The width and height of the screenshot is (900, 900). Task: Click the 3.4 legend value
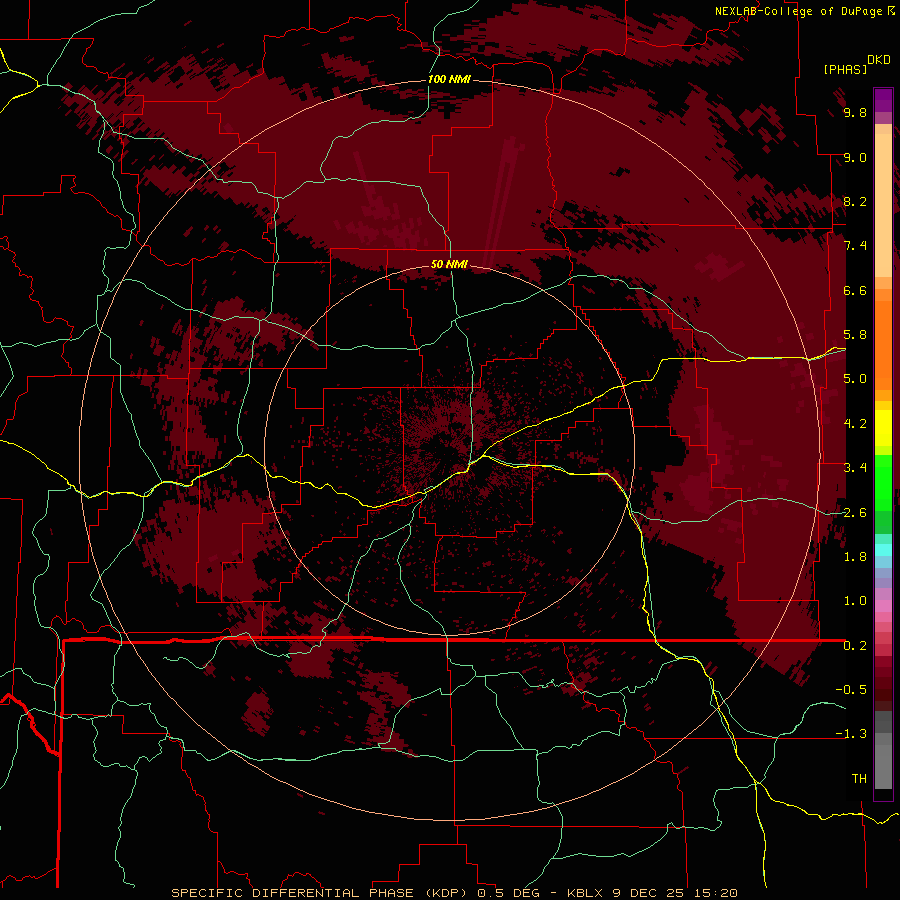(855, 468)
